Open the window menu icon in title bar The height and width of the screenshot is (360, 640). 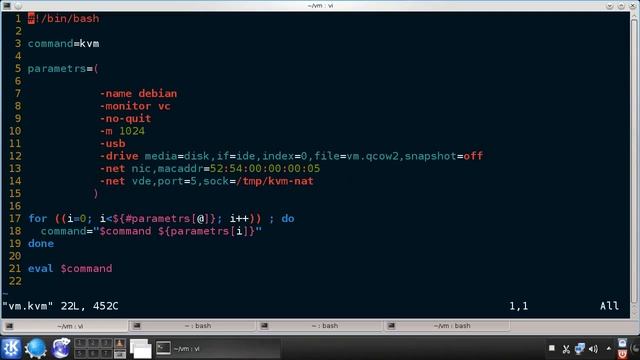tap(7, 5)
